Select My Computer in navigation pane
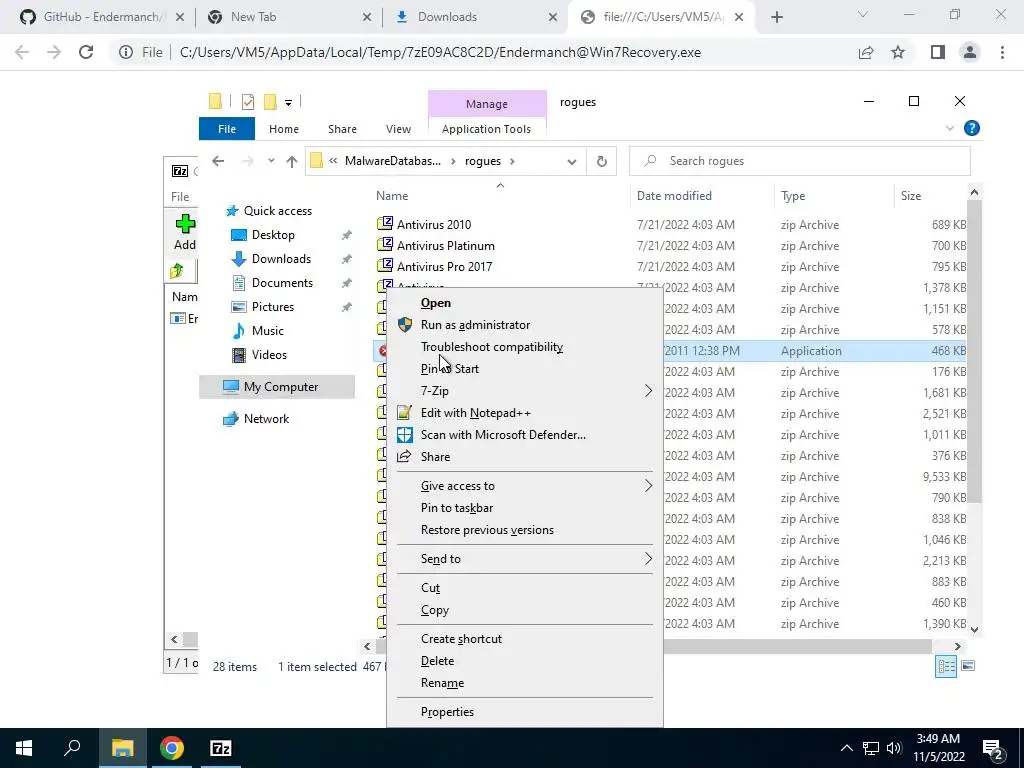1024x768 pixels. click(x=277, y=387)
